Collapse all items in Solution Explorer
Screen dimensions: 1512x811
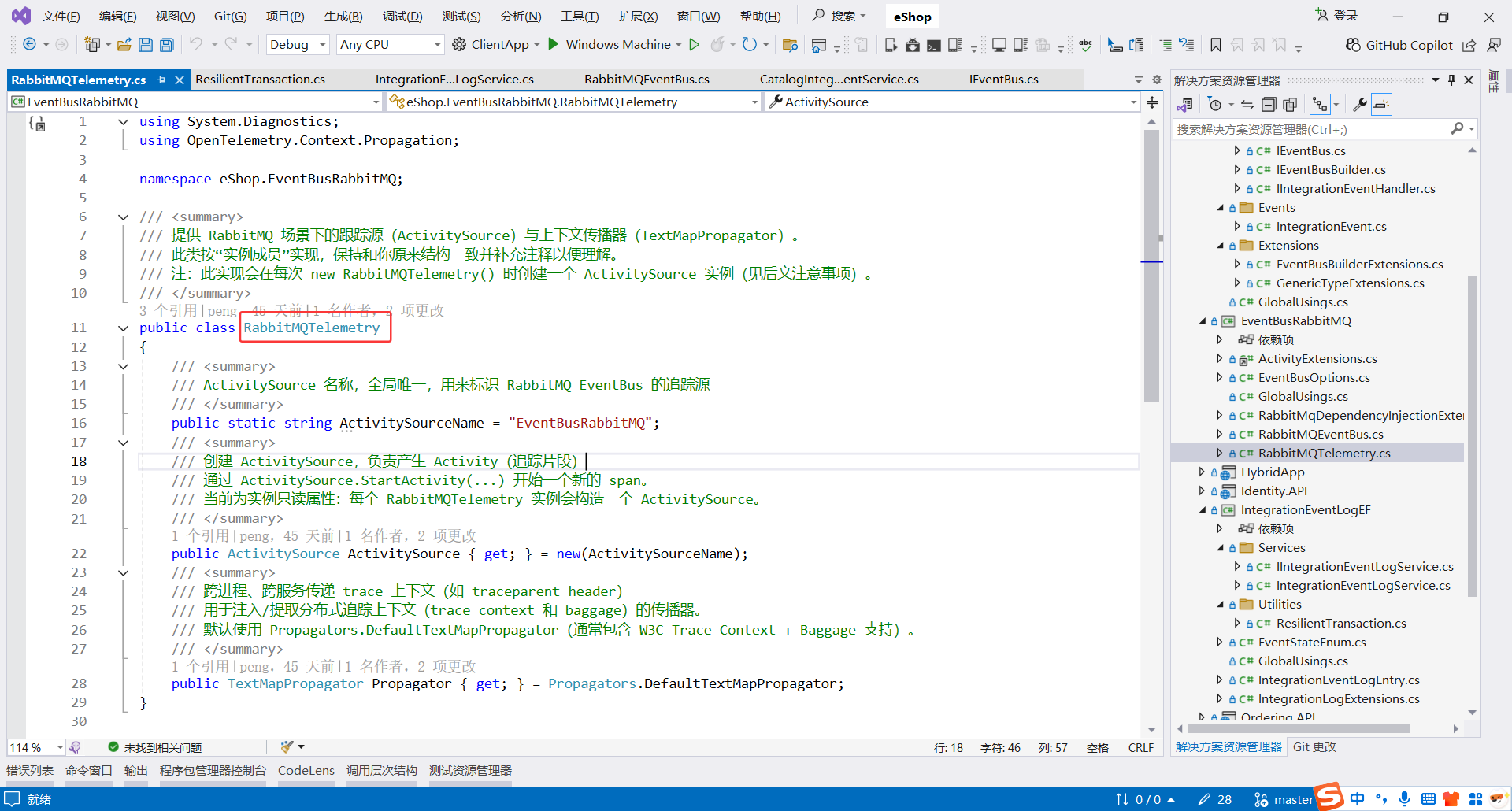(x=1269, y=105)
